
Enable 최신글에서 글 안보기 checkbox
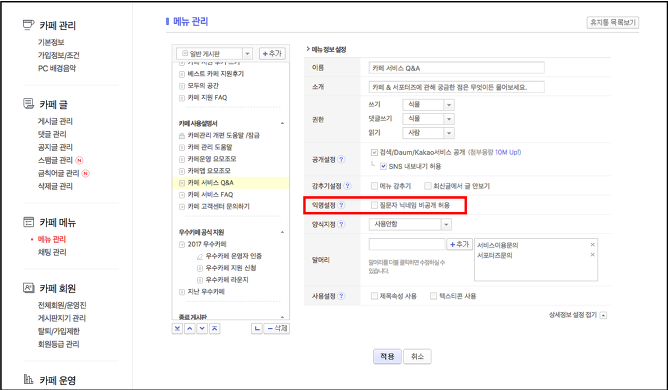tap(428, 186)
